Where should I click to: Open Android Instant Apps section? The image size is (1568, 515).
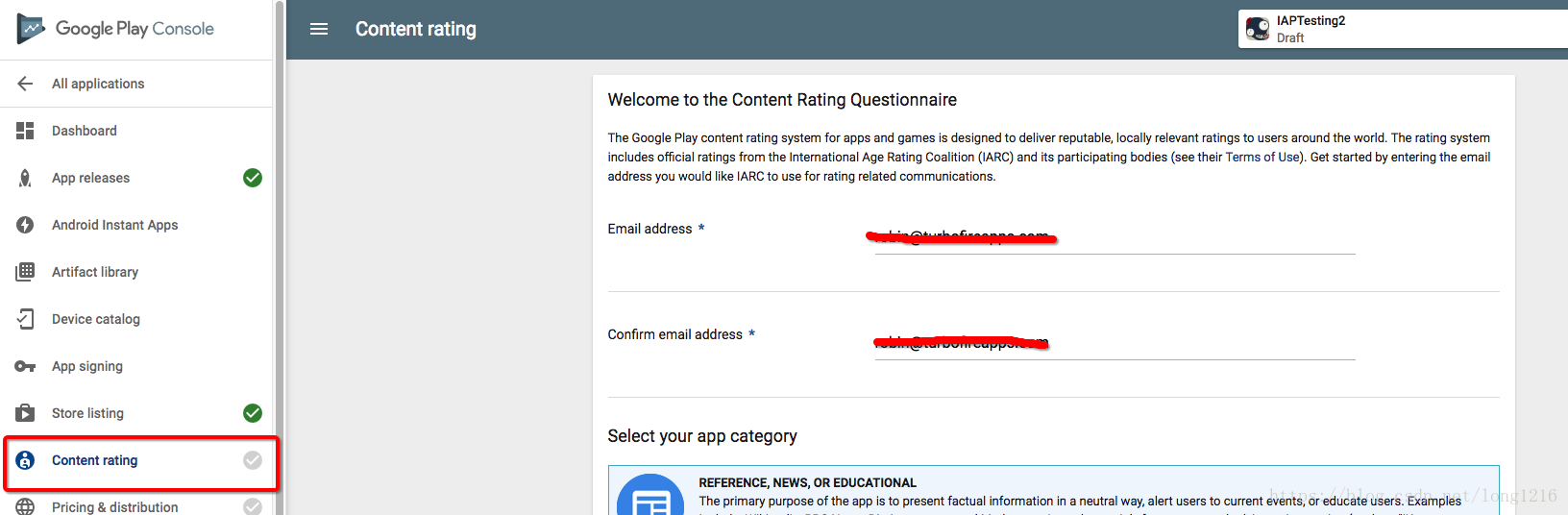click(x=115, y=225)
